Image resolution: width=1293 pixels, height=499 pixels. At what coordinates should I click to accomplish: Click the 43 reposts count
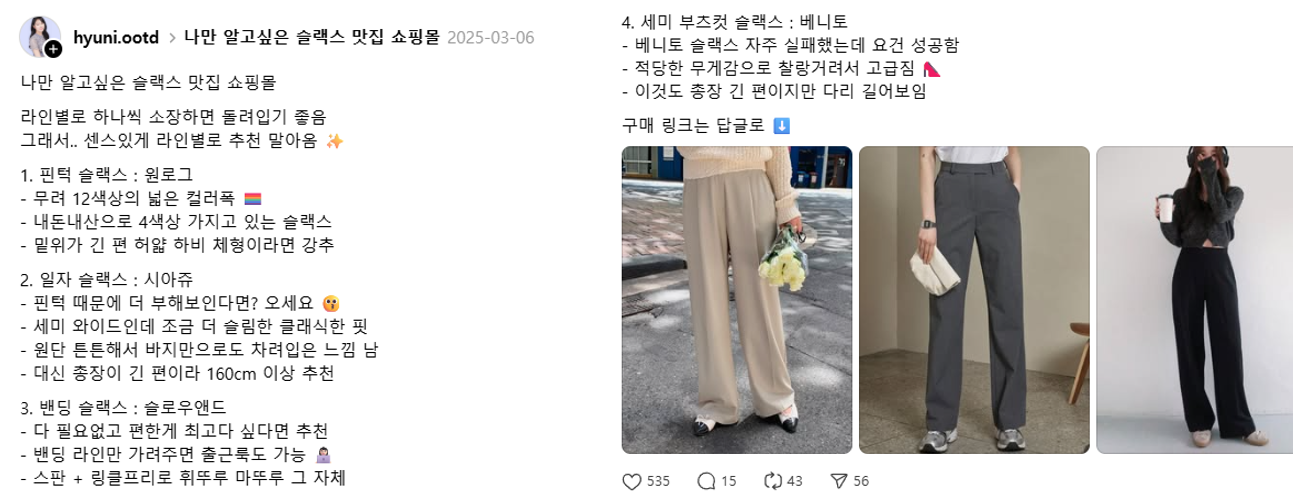point(795,482)
